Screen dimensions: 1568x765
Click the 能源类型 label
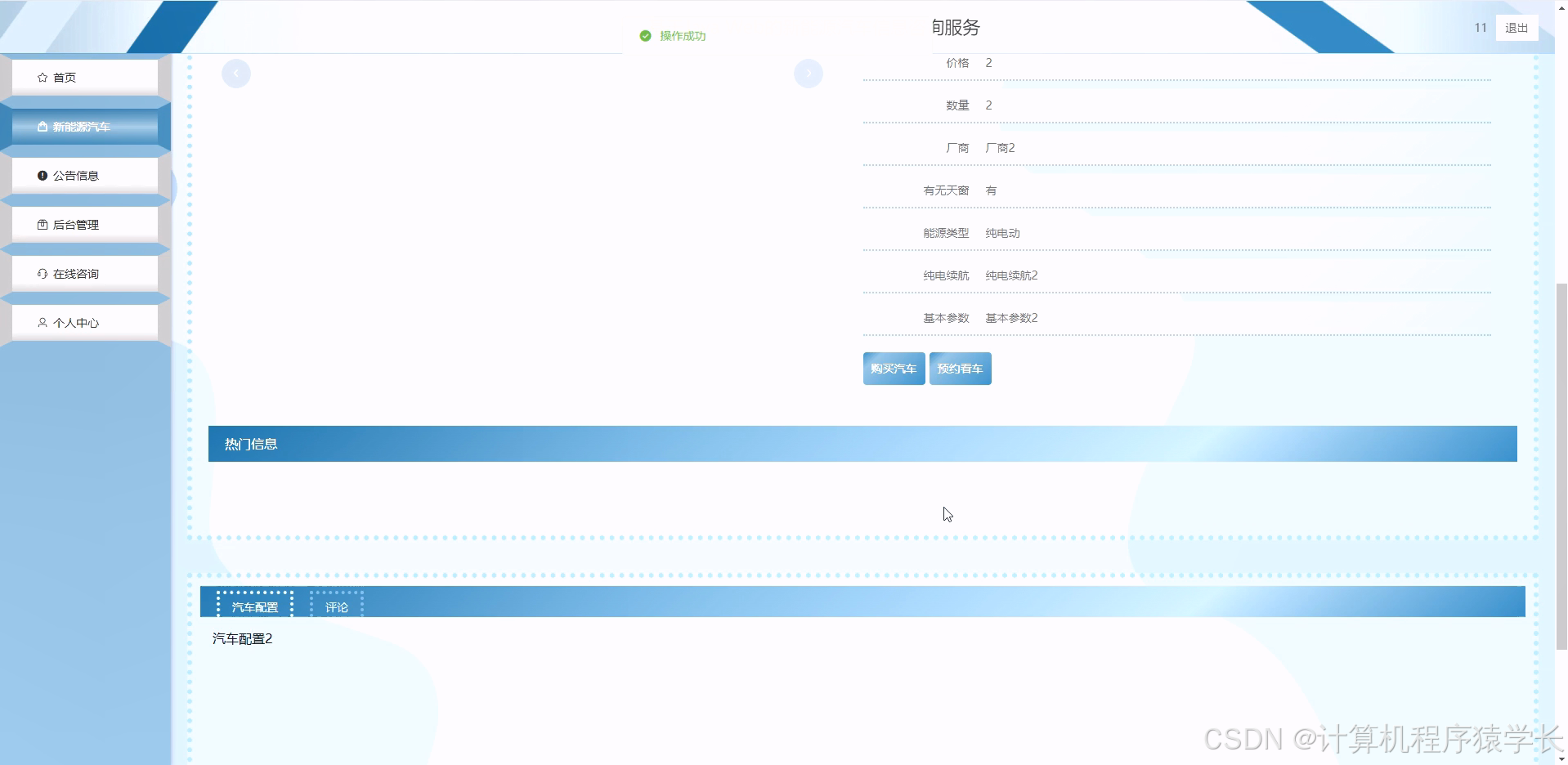[946, 233]
